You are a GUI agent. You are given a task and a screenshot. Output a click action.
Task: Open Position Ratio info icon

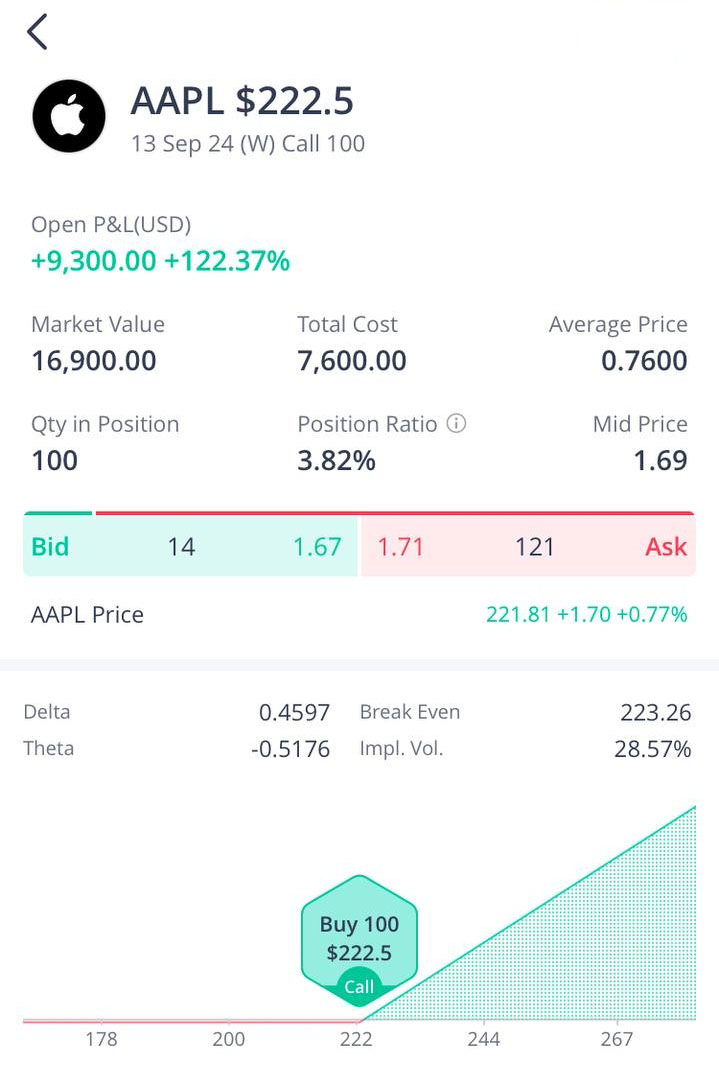(x=456, y=424)
